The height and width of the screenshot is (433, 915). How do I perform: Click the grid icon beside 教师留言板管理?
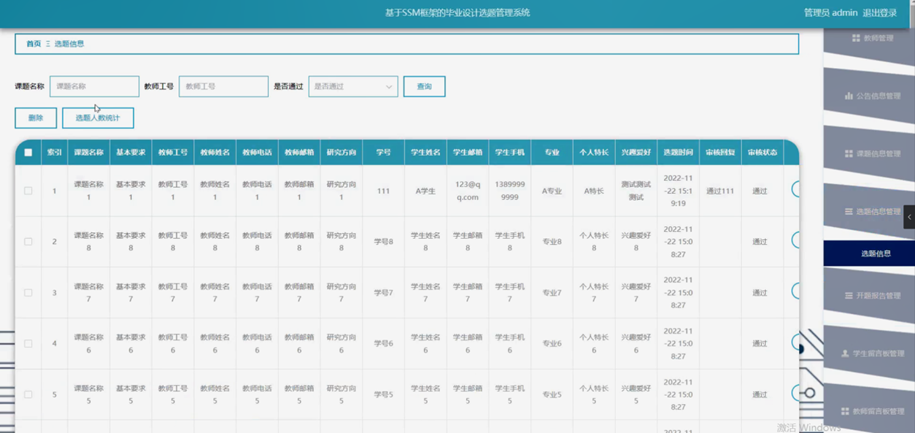(x=845, y=411)
